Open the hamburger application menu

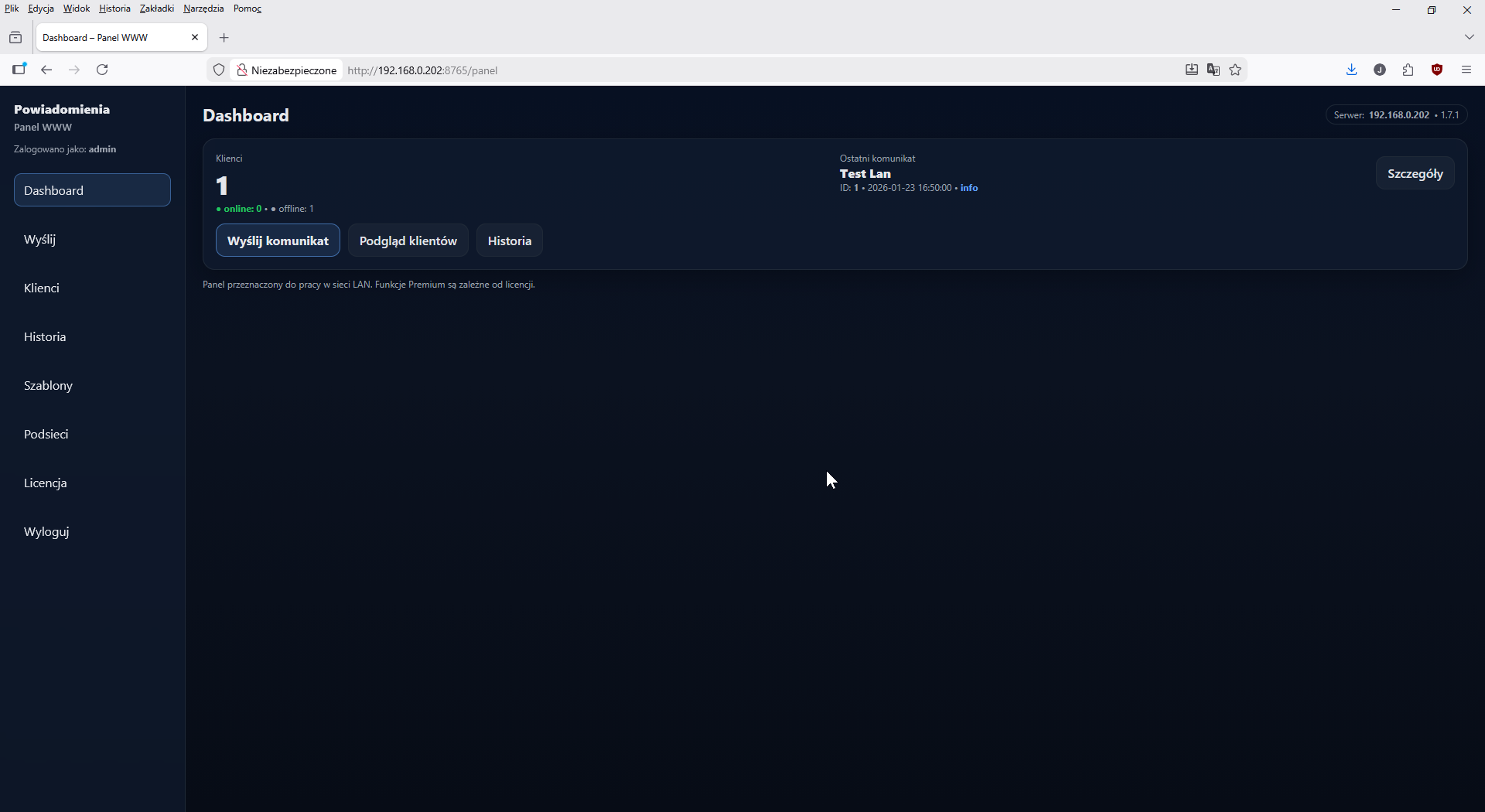[x=1466, y=70]
